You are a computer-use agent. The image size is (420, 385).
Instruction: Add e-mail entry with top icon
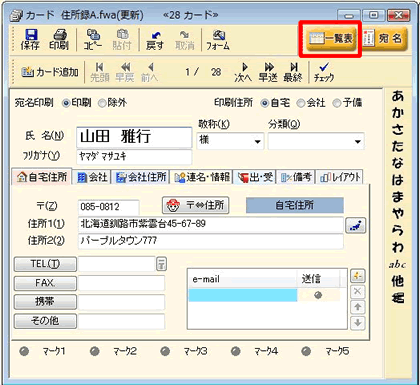click(x=358, y=276)
